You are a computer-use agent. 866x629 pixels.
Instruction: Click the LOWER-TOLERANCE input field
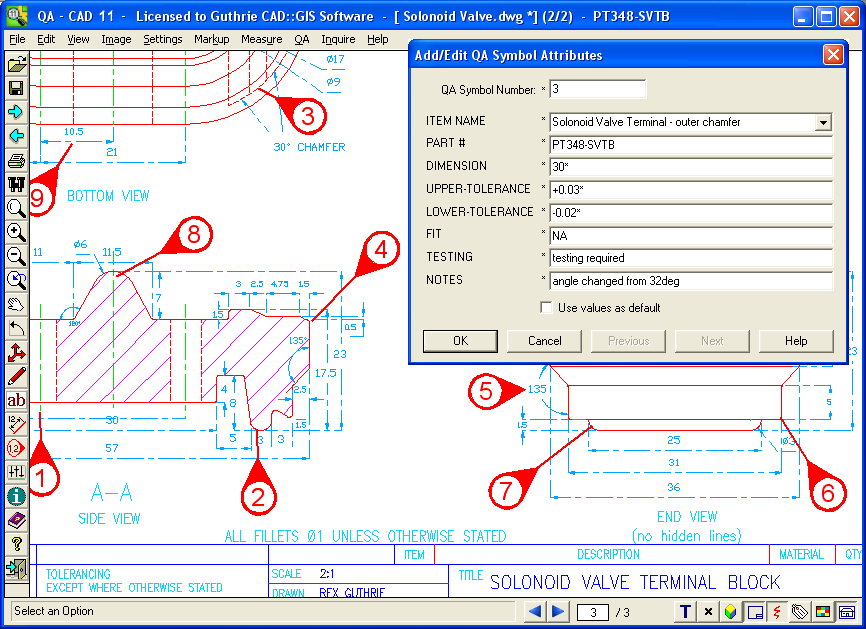[691, 213]
